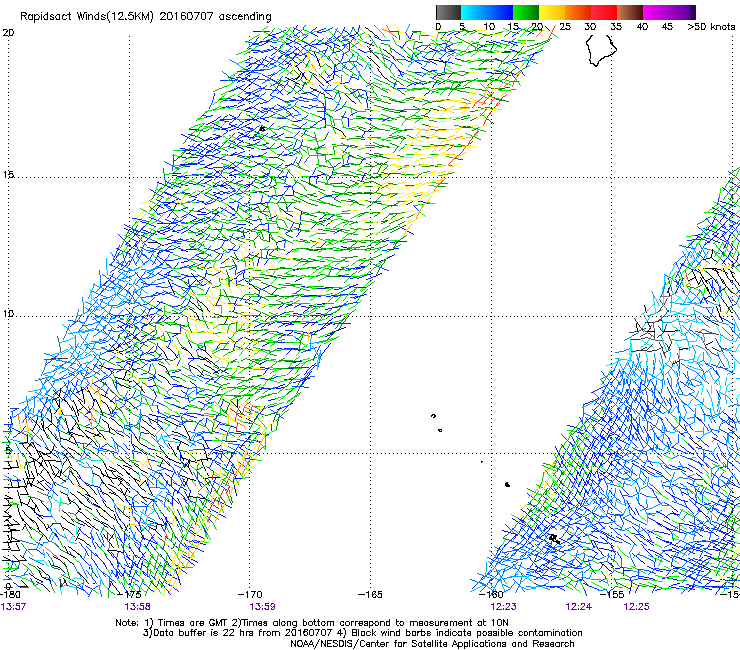Click the '35' legend scale label
Screen dimensions: 740x650
616,27
